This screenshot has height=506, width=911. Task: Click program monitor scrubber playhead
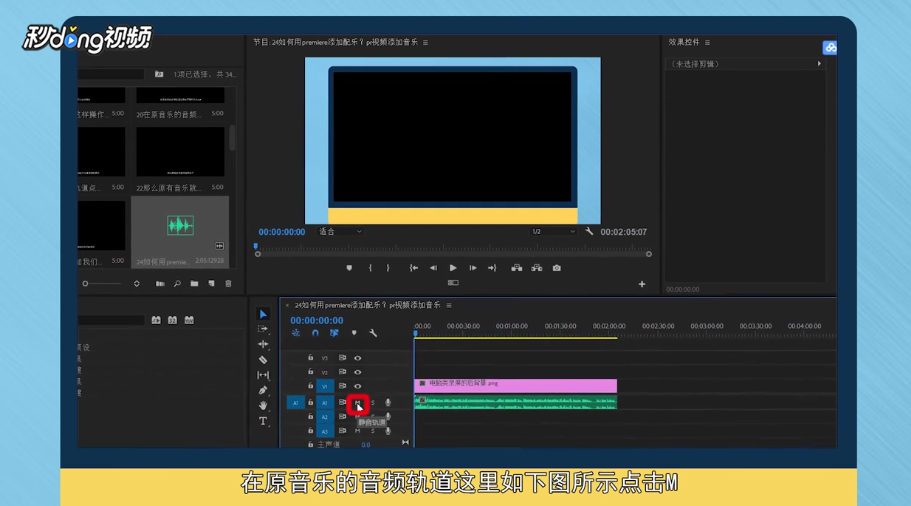click(x=256, y=246)
